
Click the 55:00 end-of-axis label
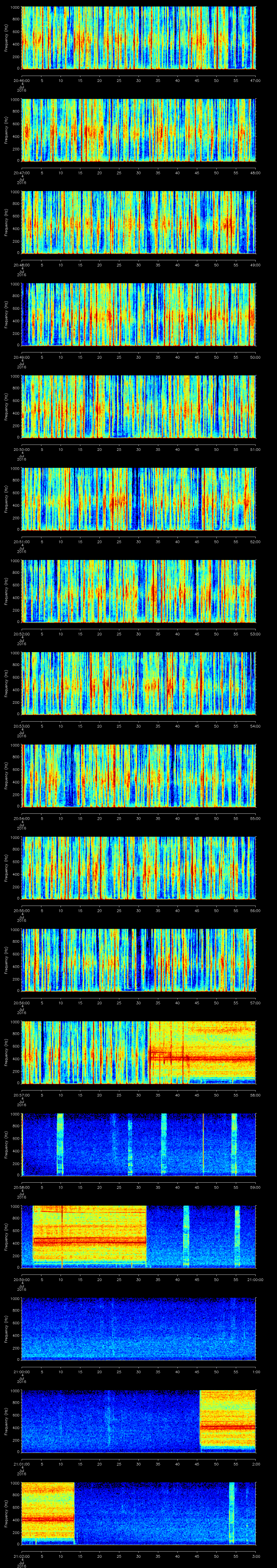pos(255,818)
